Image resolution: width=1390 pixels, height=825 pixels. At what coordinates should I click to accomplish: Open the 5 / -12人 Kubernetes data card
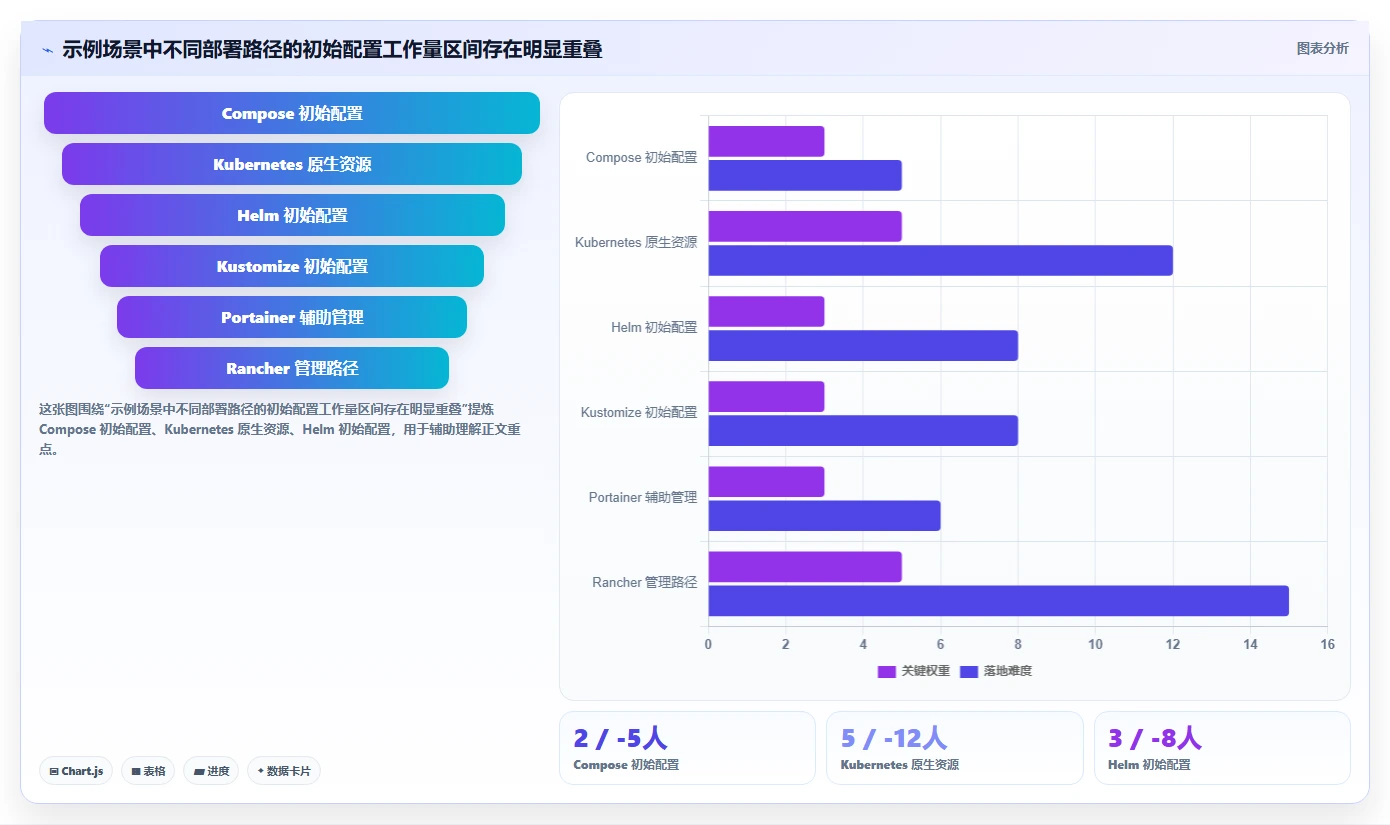coord(955,748)
